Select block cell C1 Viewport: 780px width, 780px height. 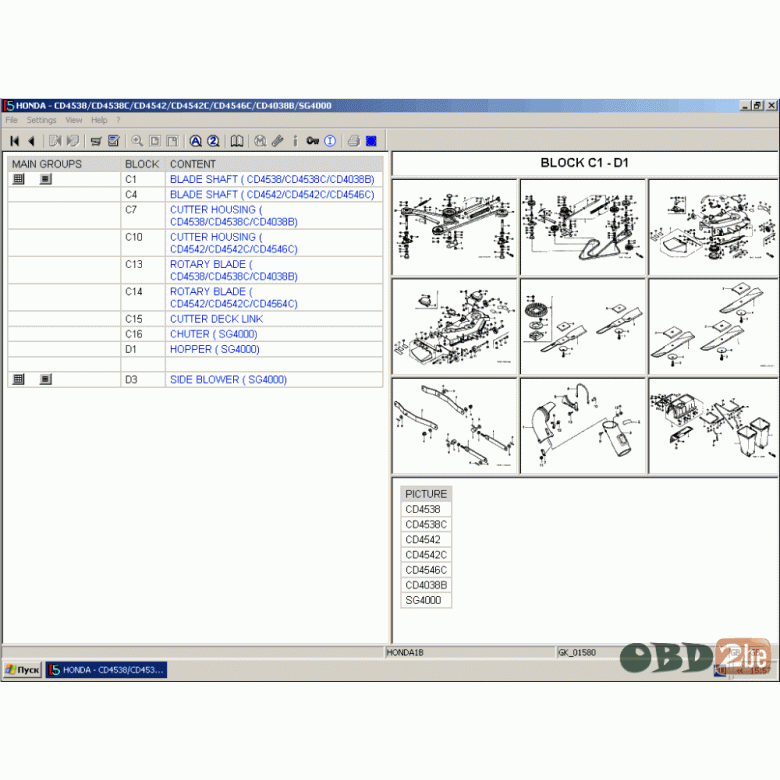tap(143, 180)
